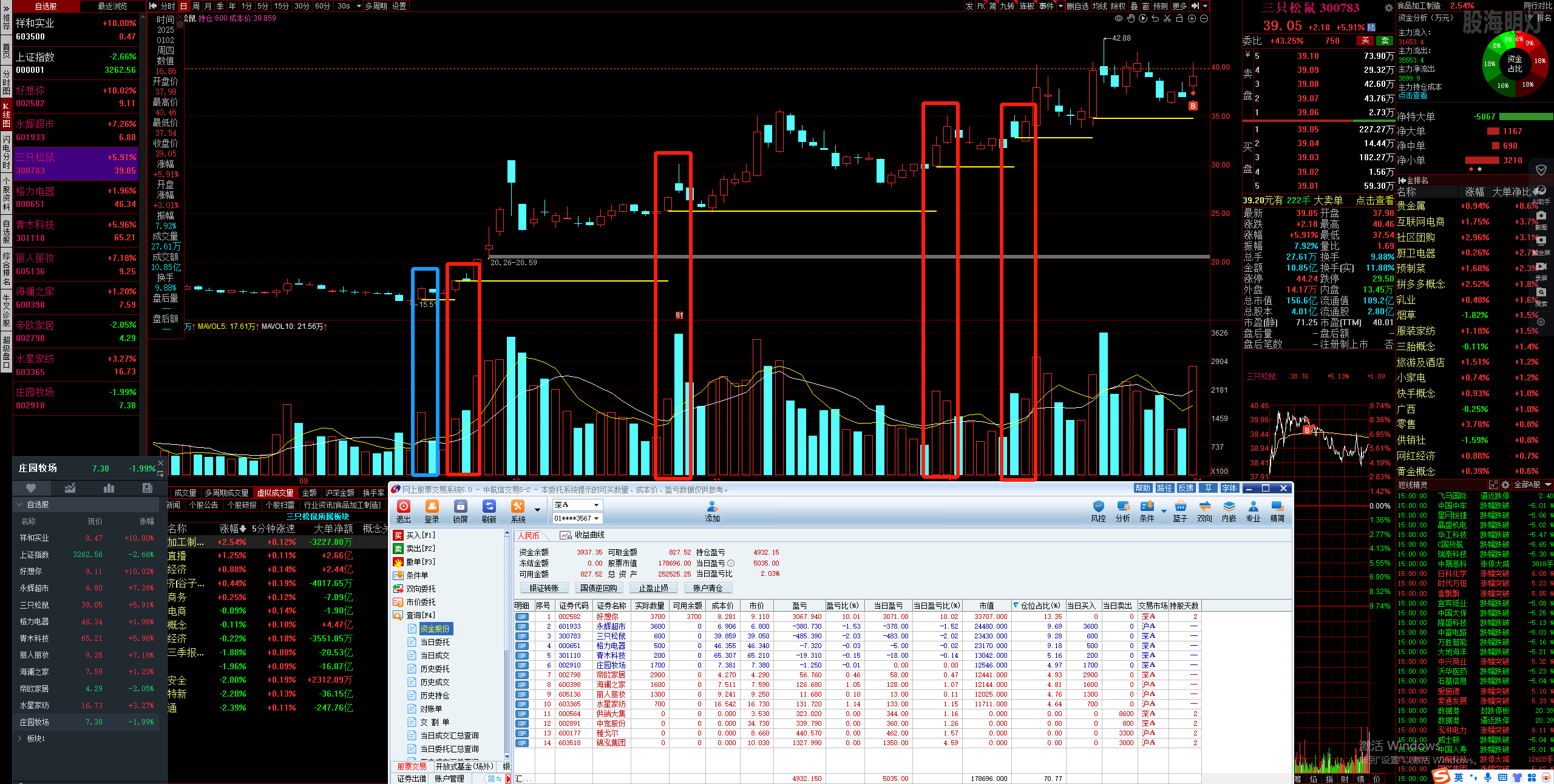Viewport: 1554px width, 784px height.
Task: Open 买入[F1] in trading menu tree
Action: pyautogui.click(x=415, y=535)
